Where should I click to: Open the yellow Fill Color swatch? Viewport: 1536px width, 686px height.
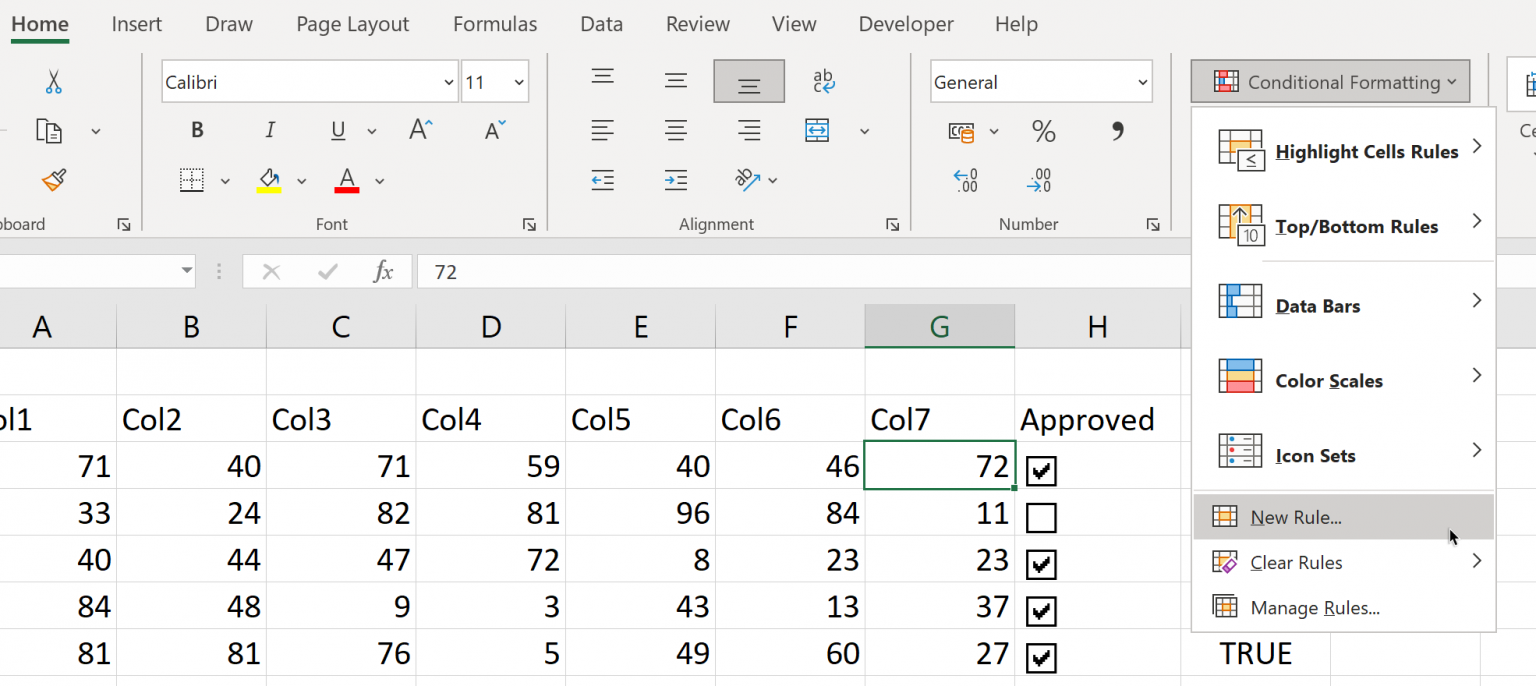coord(270,180)
